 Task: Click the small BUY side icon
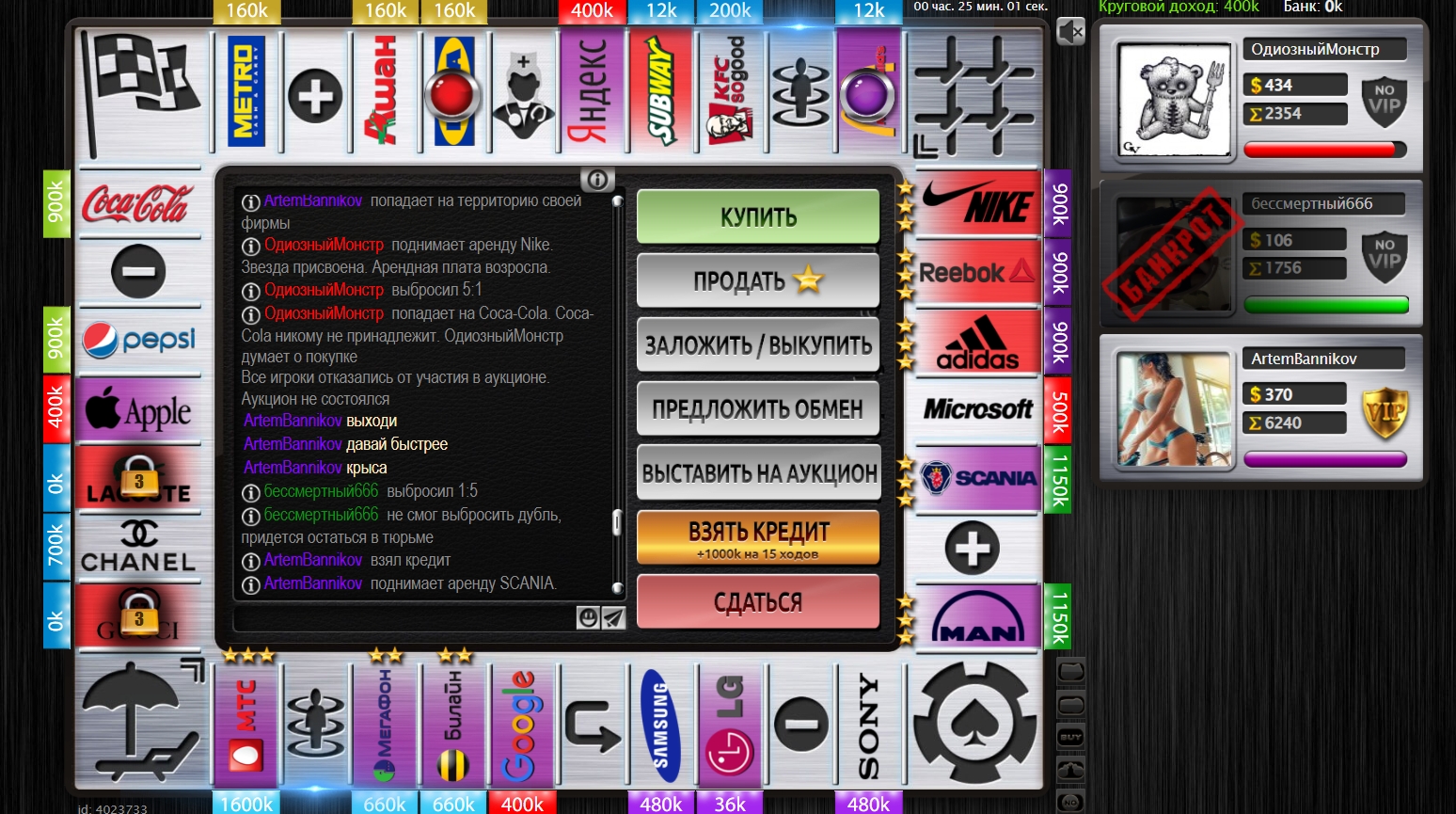pos(1070,737)
